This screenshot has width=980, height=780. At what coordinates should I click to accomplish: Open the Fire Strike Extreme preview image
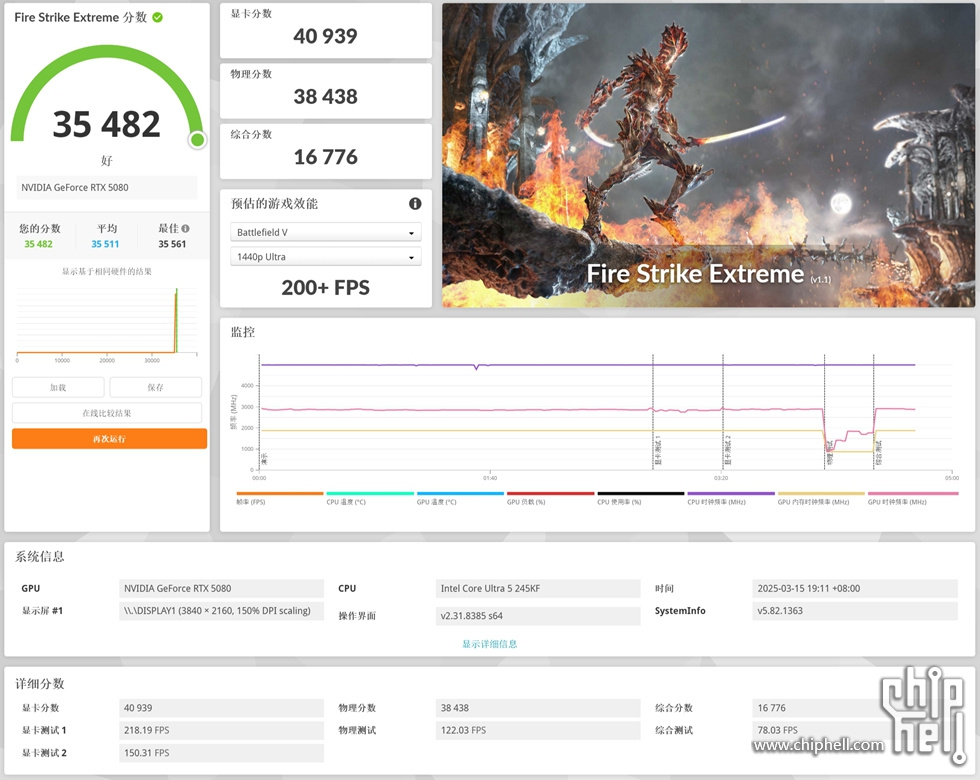(x=708, y=155)
